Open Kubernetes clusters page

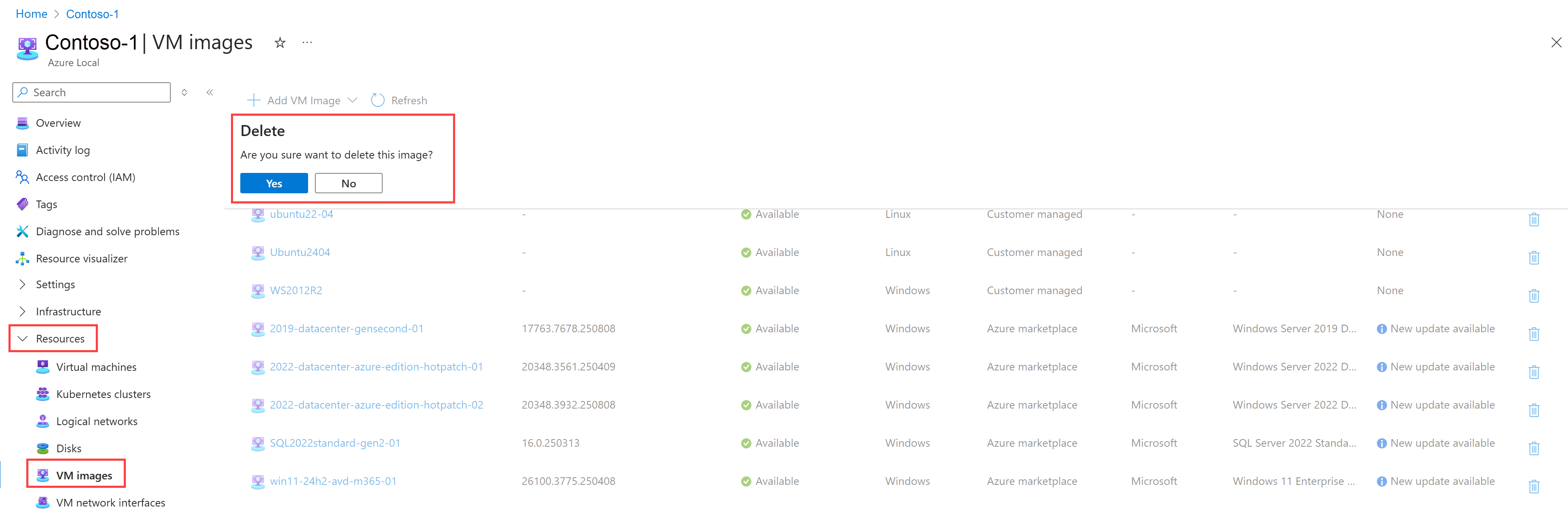coord(103,394)
